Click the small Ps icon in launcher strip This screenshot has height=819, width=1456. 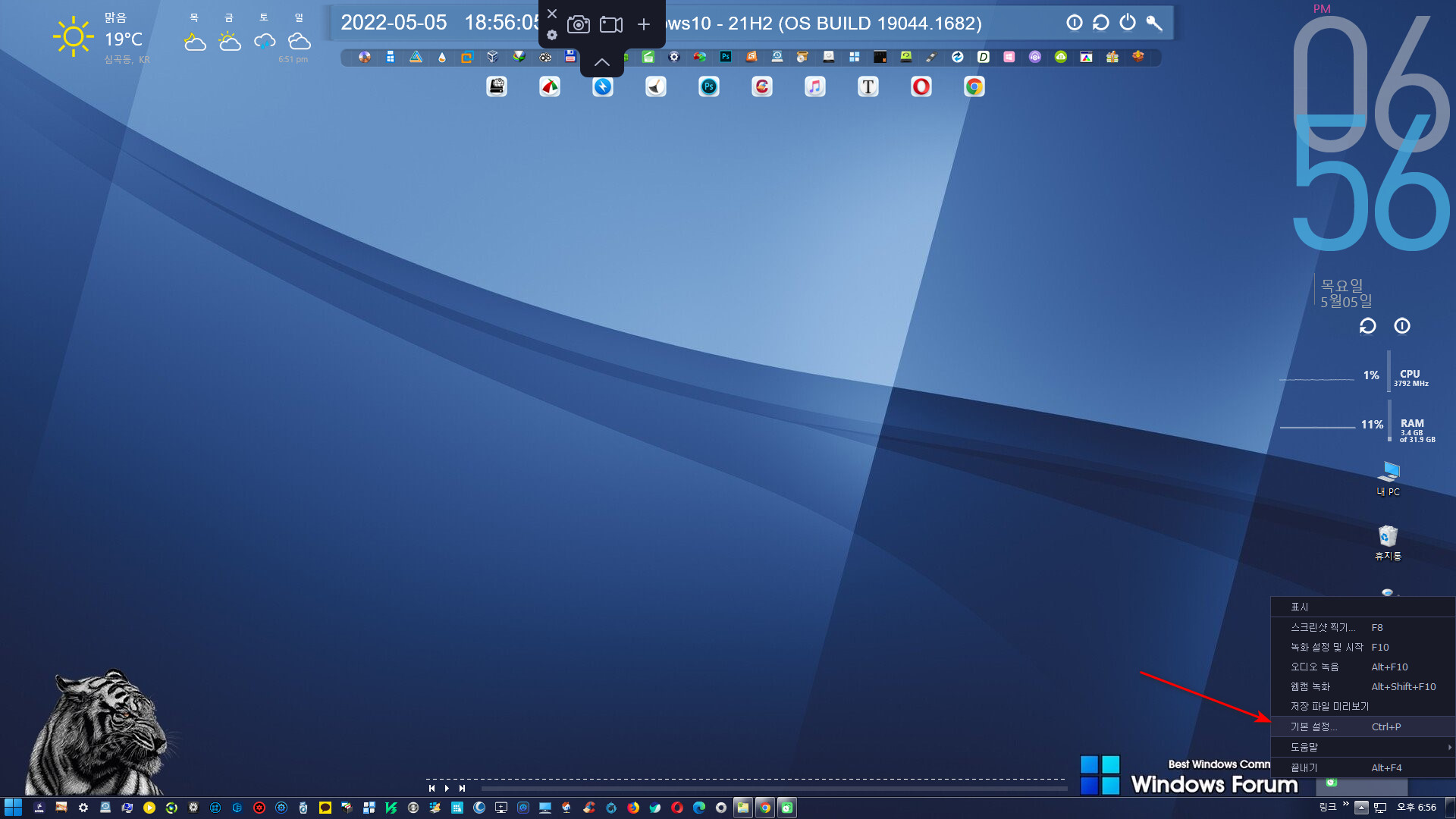coord(726,57)
